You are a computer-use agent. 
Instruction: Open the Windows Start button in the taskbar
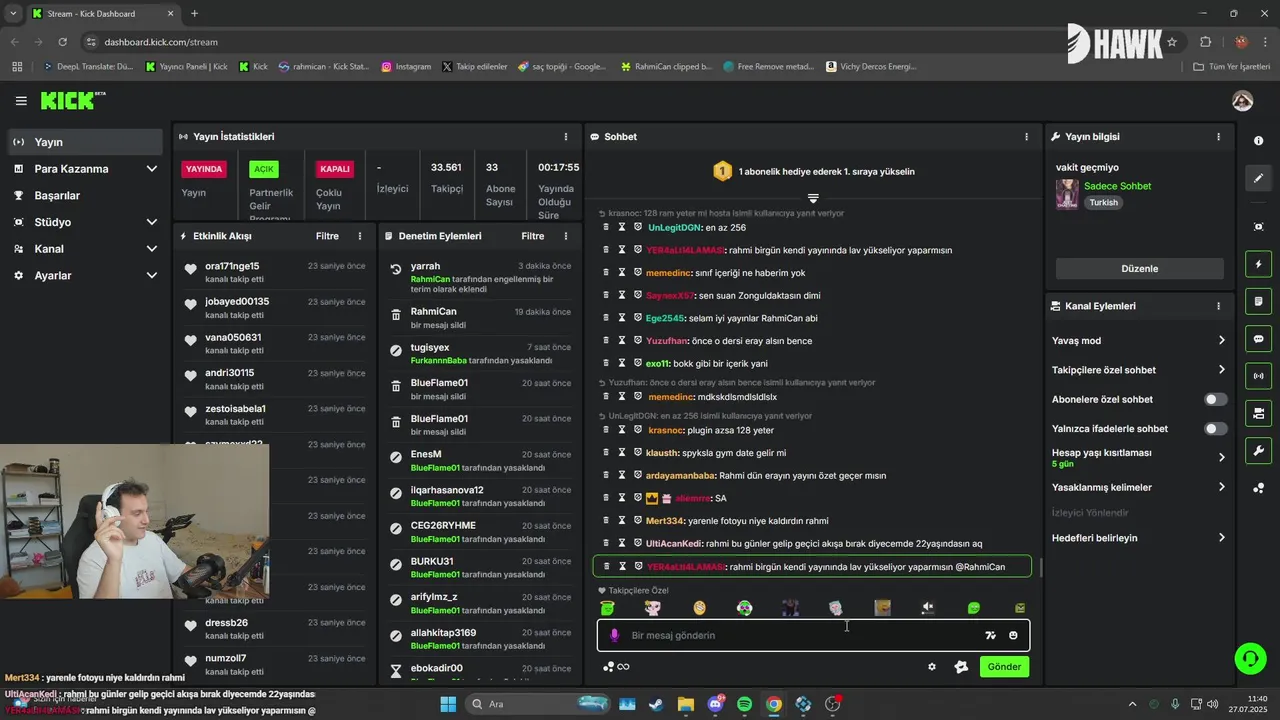(447, 704)
